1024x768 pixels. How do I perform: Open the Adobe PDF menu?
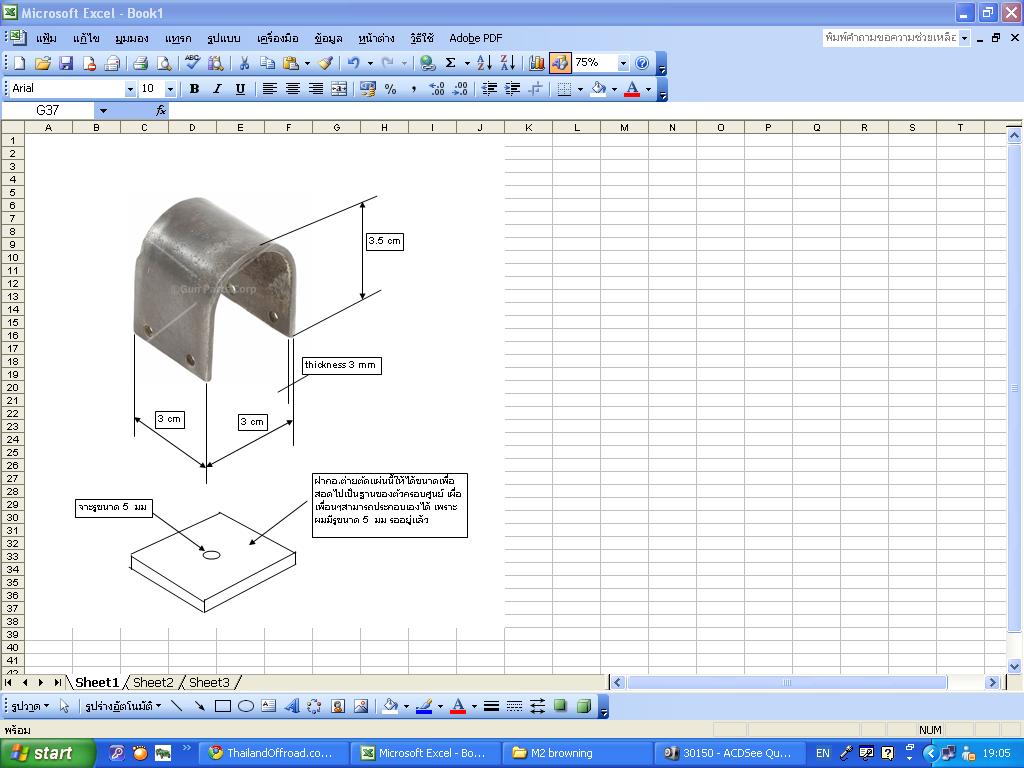475,38
